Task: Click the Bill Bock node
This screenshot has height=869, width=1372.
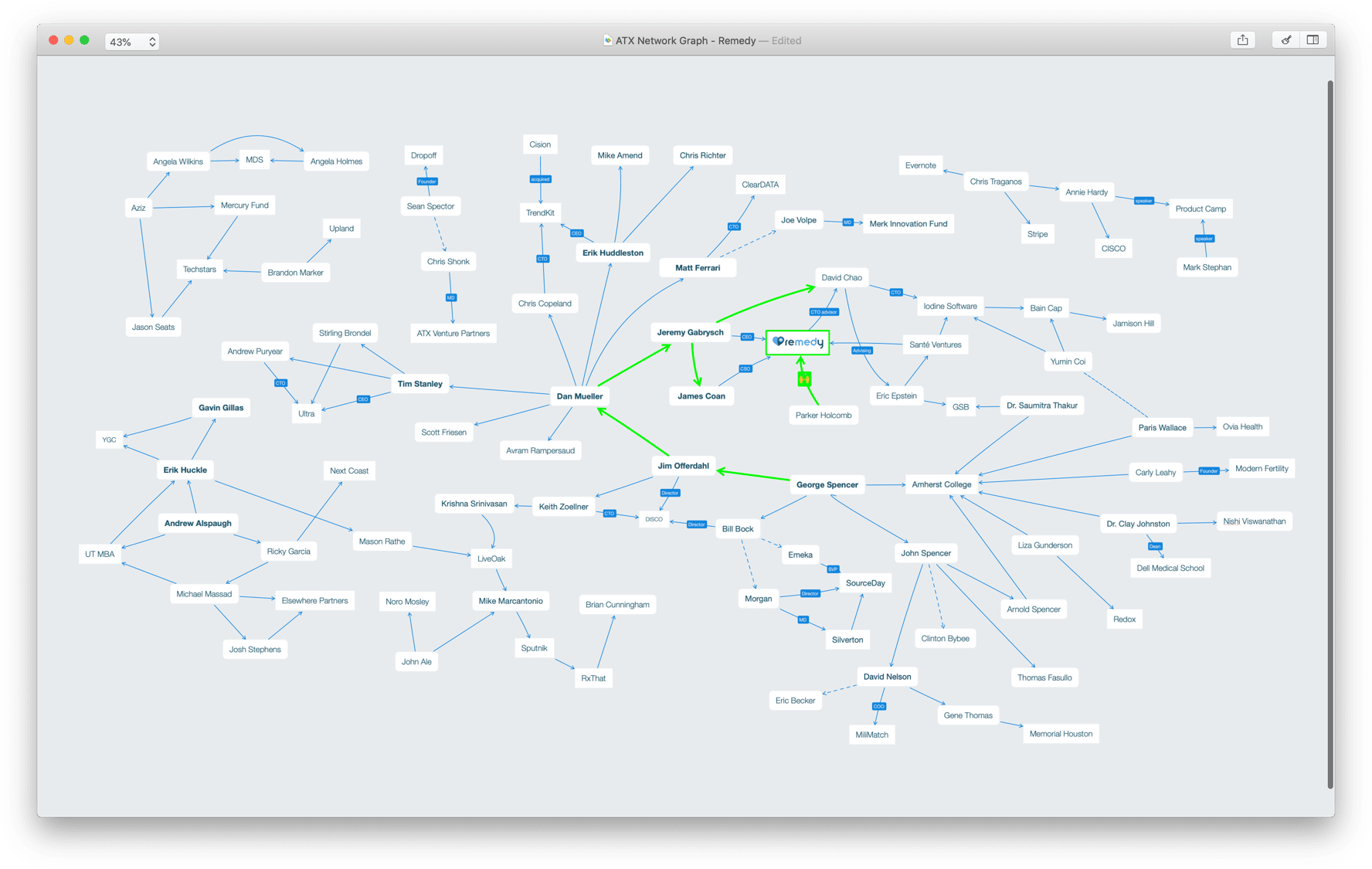Action: [737, 529]
